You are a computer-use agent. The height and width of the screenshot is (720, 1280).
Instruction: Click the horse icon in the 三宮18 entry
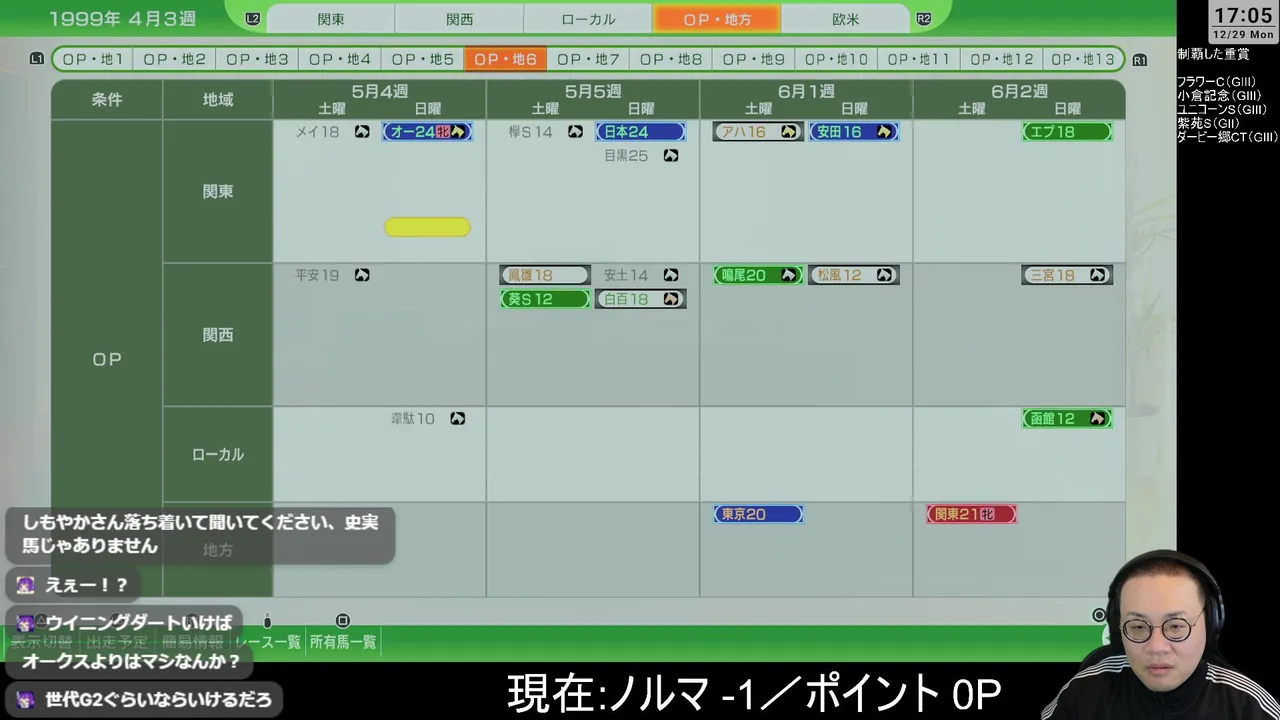click(x=1097, y=275)
